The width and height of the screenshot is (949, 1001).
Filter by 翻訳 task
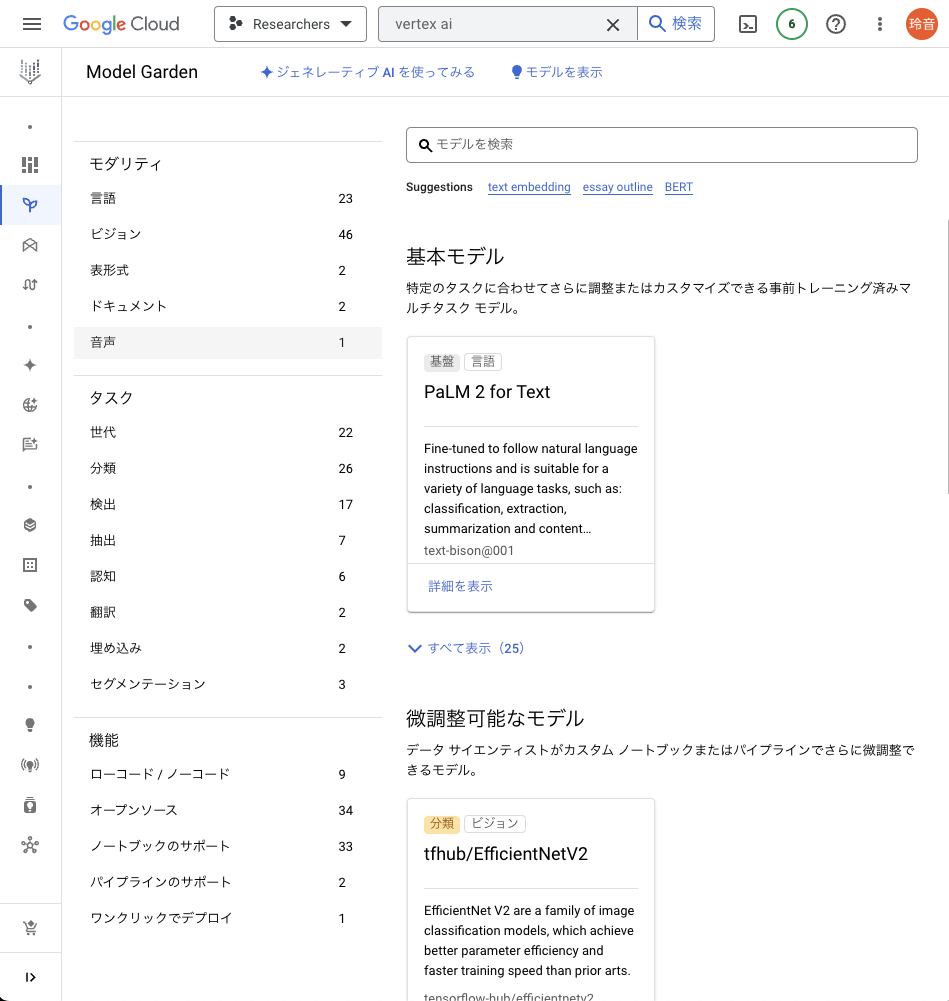coord(228,613)
